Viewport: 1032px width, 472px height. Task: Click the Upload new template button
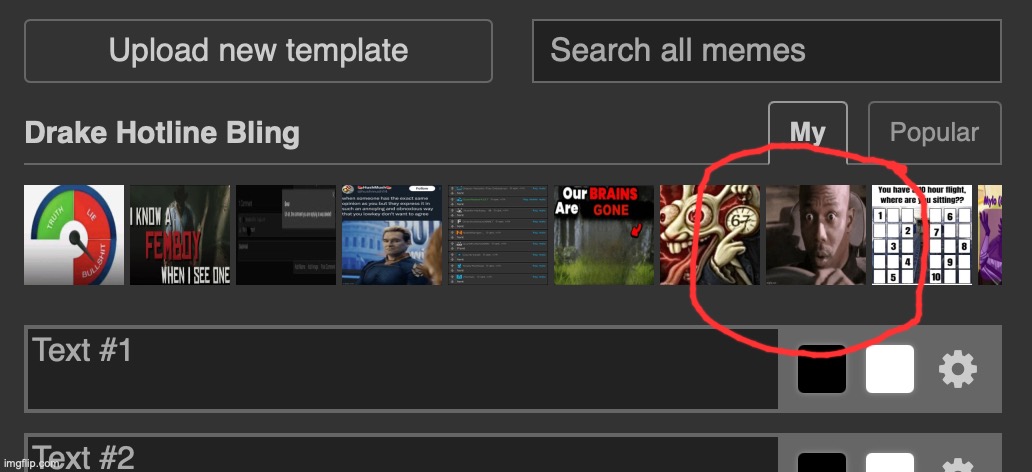tap(258, 51)
